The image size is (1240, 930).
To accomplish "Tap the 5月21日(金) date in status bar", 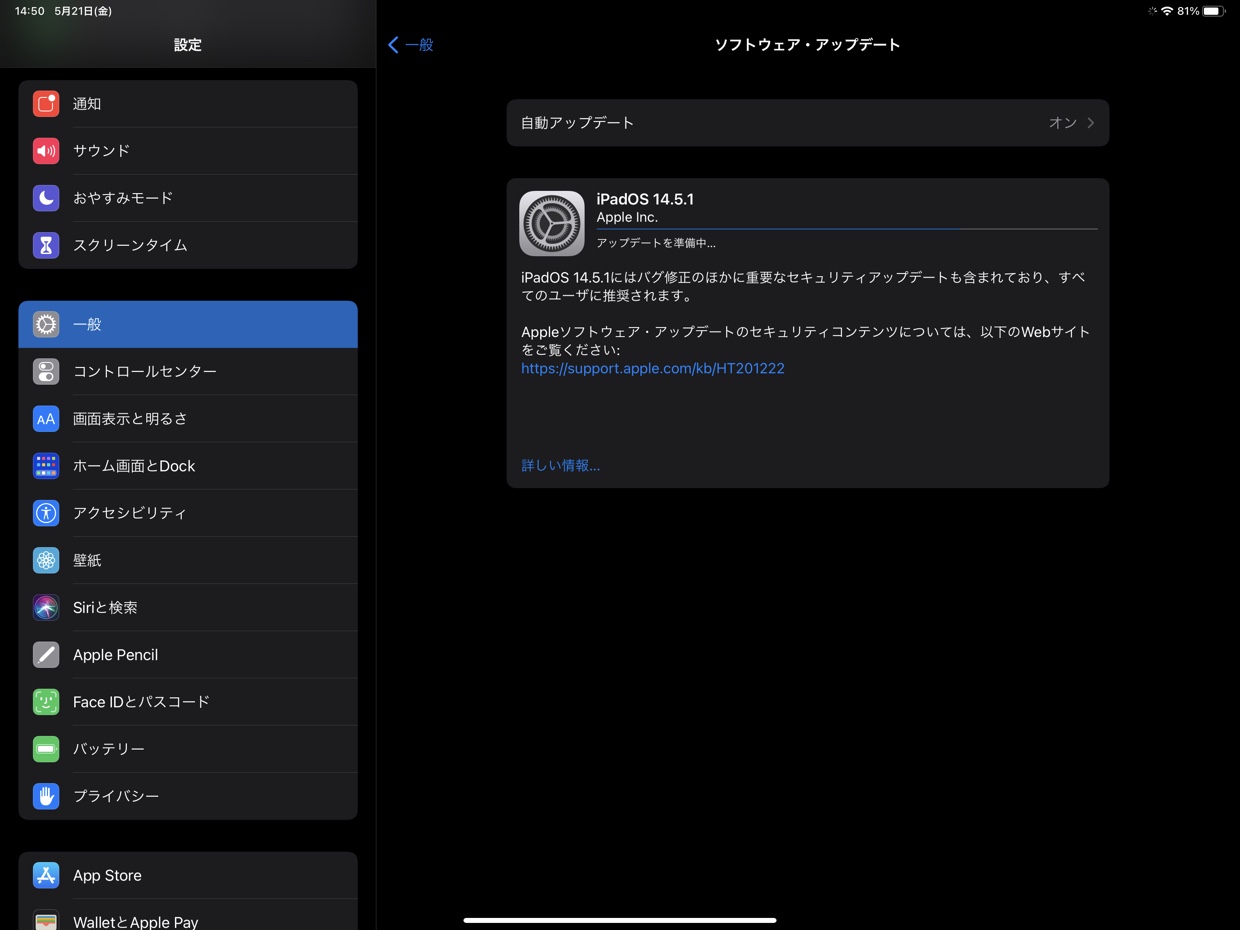I will [x=83, y=11].
